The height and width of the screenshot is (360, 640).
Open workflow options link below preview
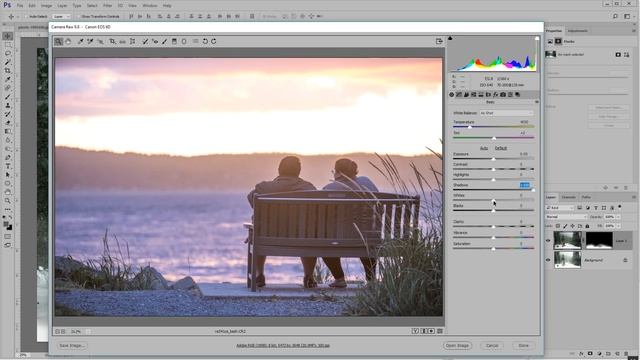[x=283, y=346]
